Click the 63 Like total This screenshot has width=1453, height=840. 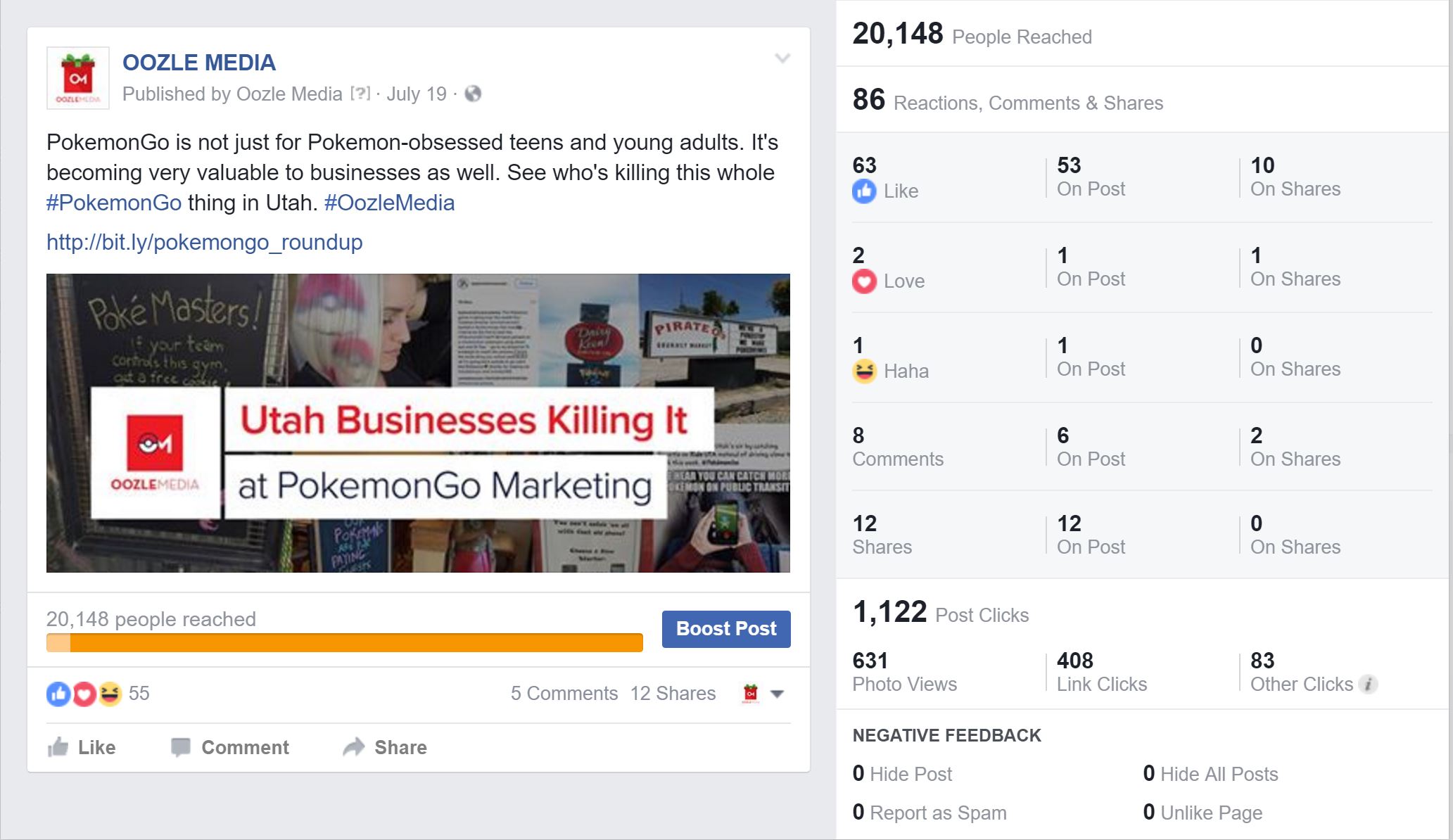[x=885, y=178]
